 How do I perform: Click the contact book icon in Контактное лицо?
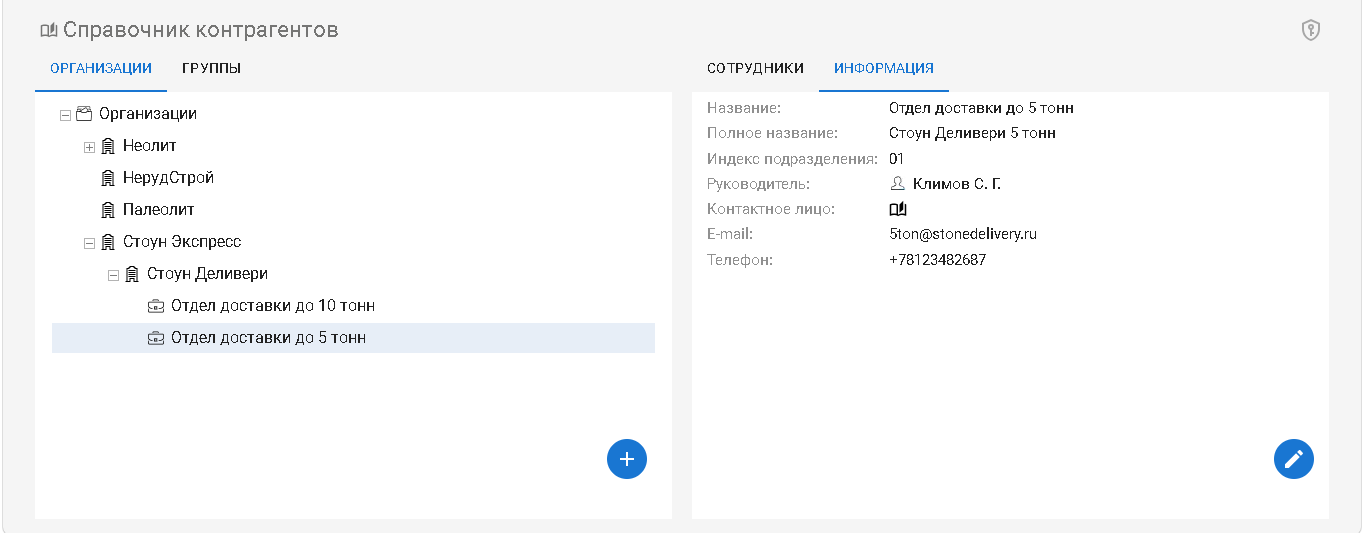(x=897, y=209)
